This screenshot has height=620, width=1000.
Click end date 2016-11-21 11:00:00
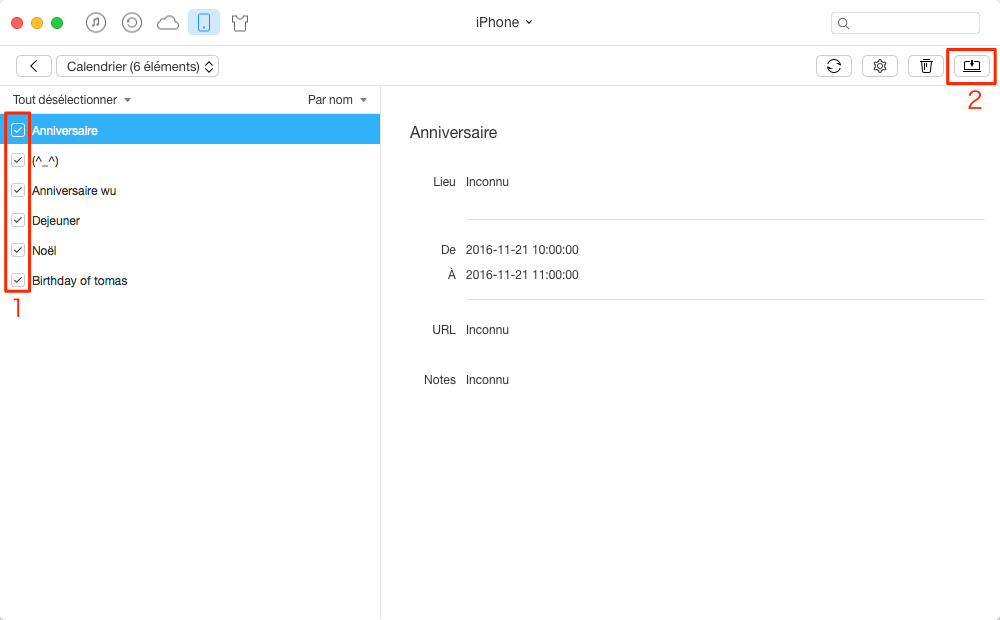tap(522, 274)
